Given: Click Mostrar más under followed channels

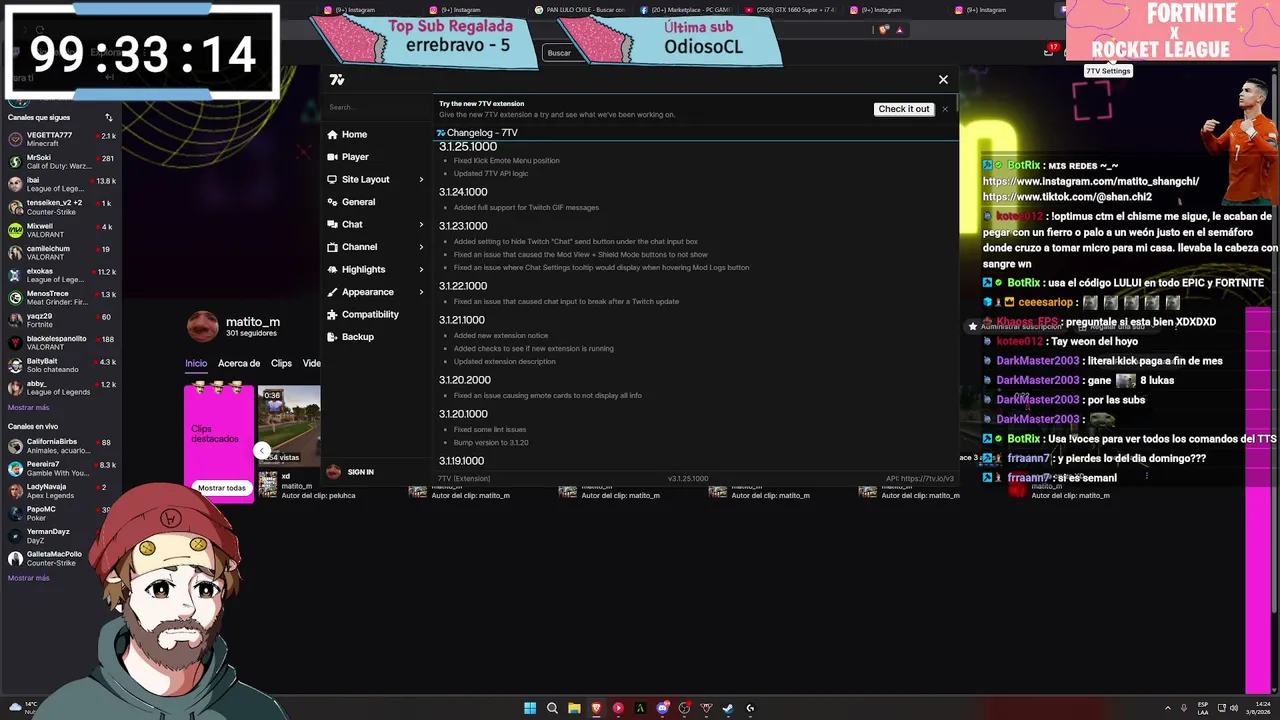Looking at the screenshot, I should (x=28, y=408).
